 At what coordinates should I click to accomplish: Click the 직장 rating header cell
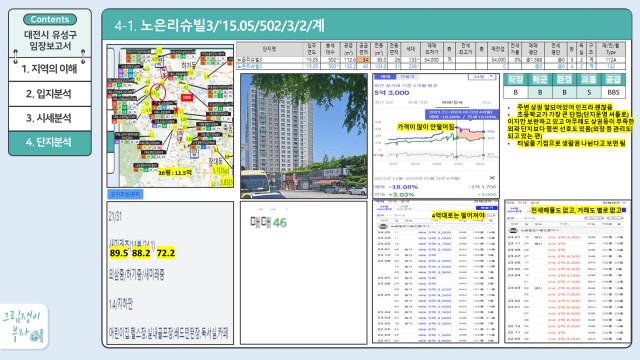tap(516, 79)
